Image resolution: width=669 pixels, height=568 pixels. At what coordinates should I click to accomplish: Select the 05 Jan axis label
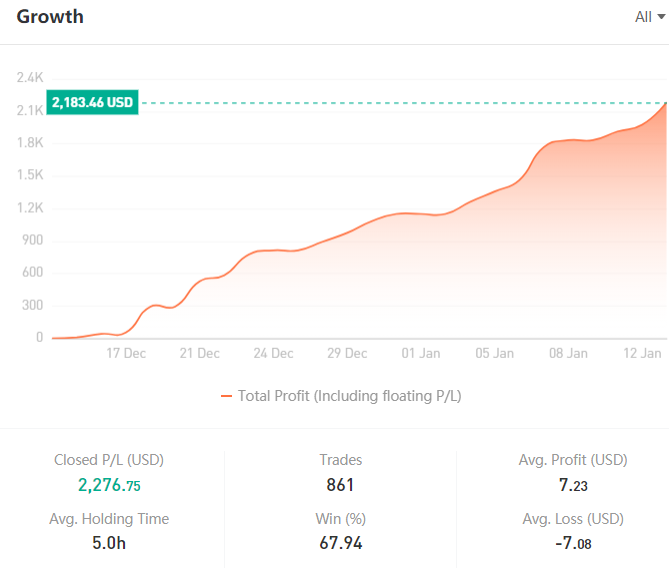point(494,353)
